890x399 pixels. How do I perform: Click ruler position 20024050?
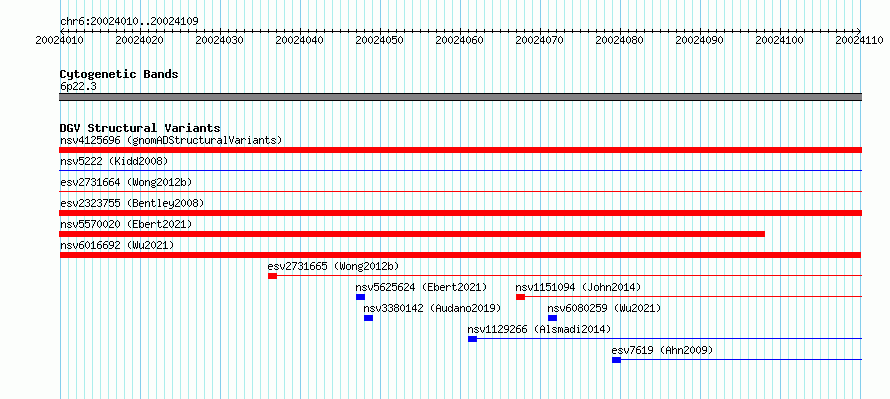[x=380, y=40]
